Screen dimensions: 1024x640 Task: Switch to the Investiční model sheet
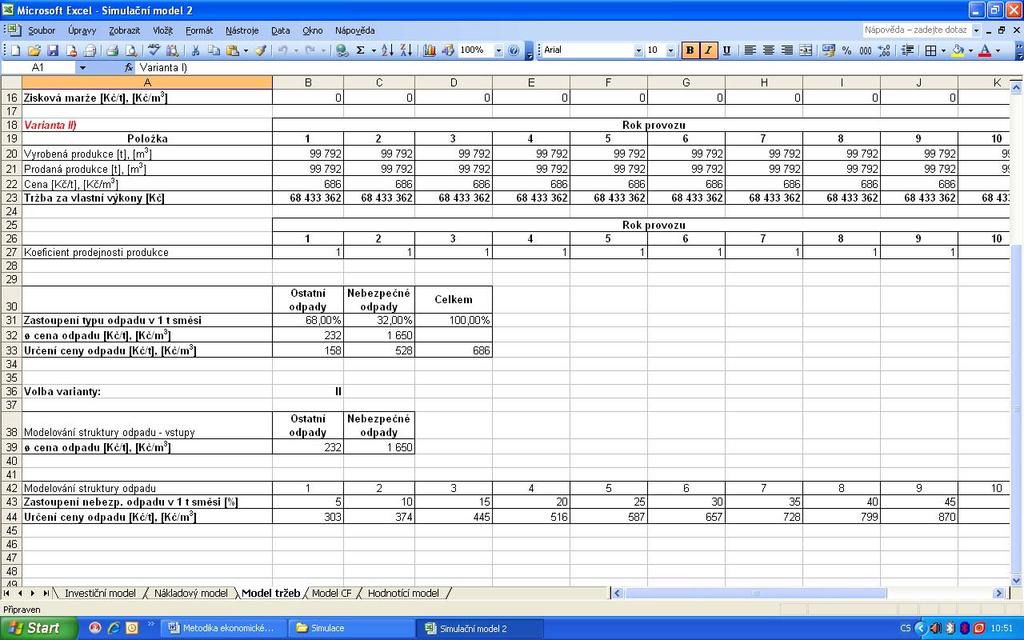coord(100,593)
